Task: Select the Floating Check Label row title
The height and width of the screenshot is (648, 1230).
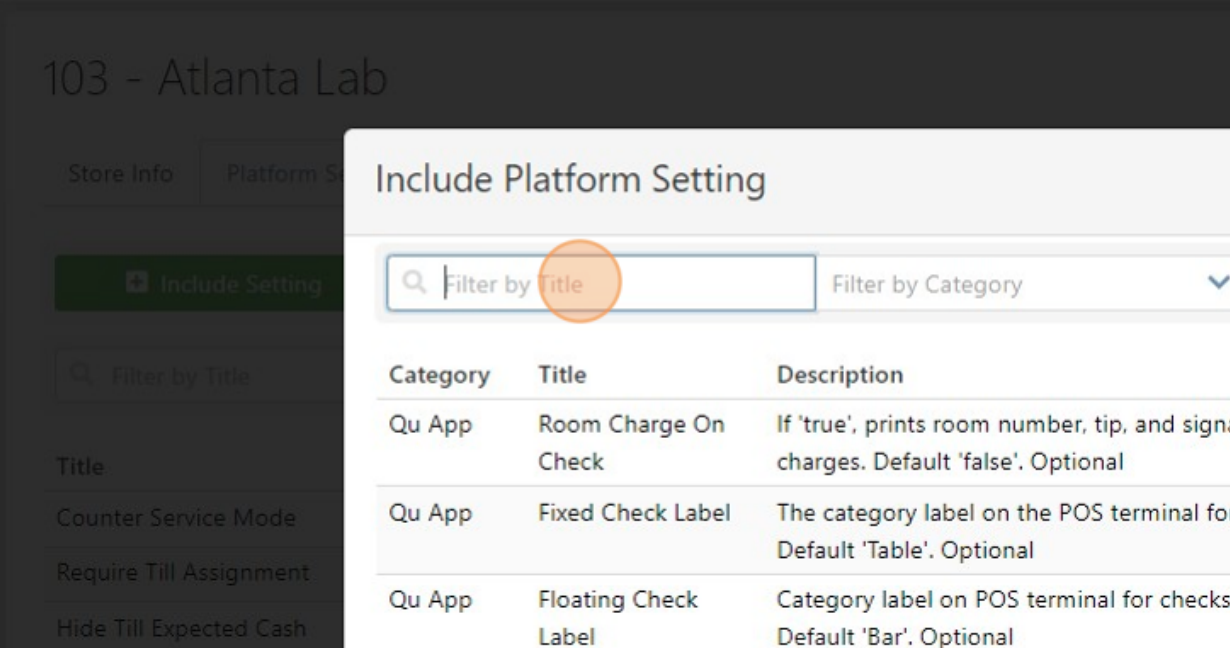Action: tap(618, 618)
